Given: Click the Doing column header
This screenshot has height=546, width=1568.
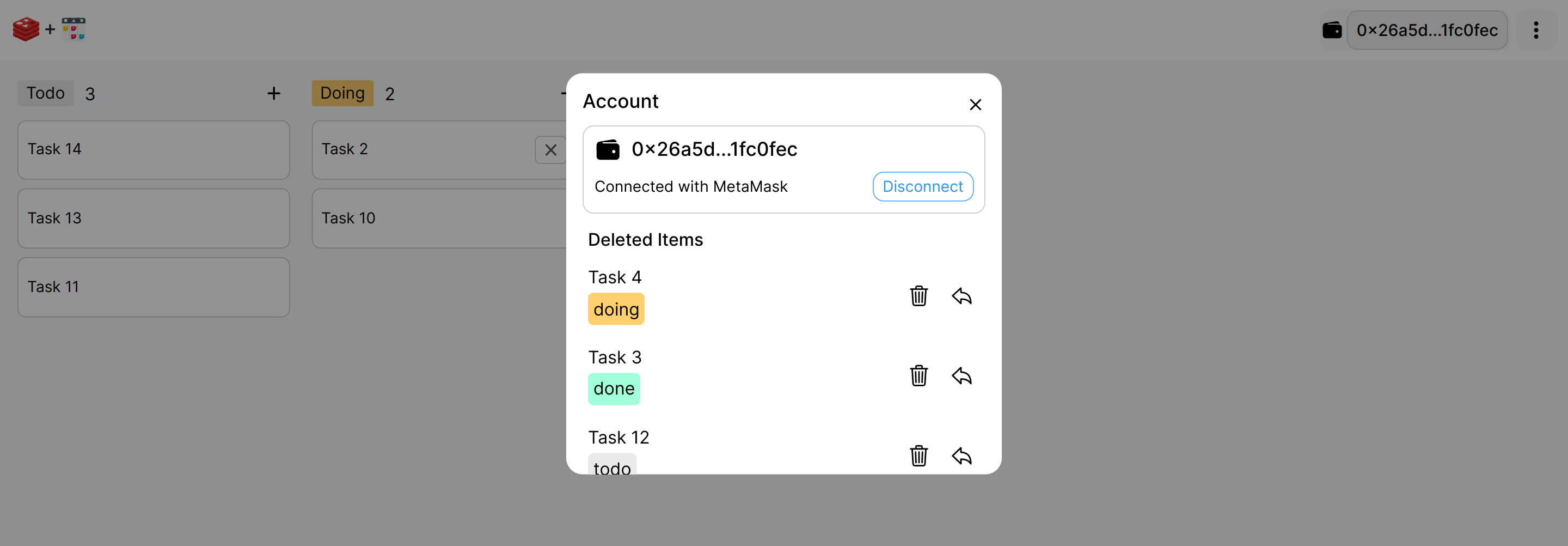Looking at the screenshot, I should tap(342, 93).
